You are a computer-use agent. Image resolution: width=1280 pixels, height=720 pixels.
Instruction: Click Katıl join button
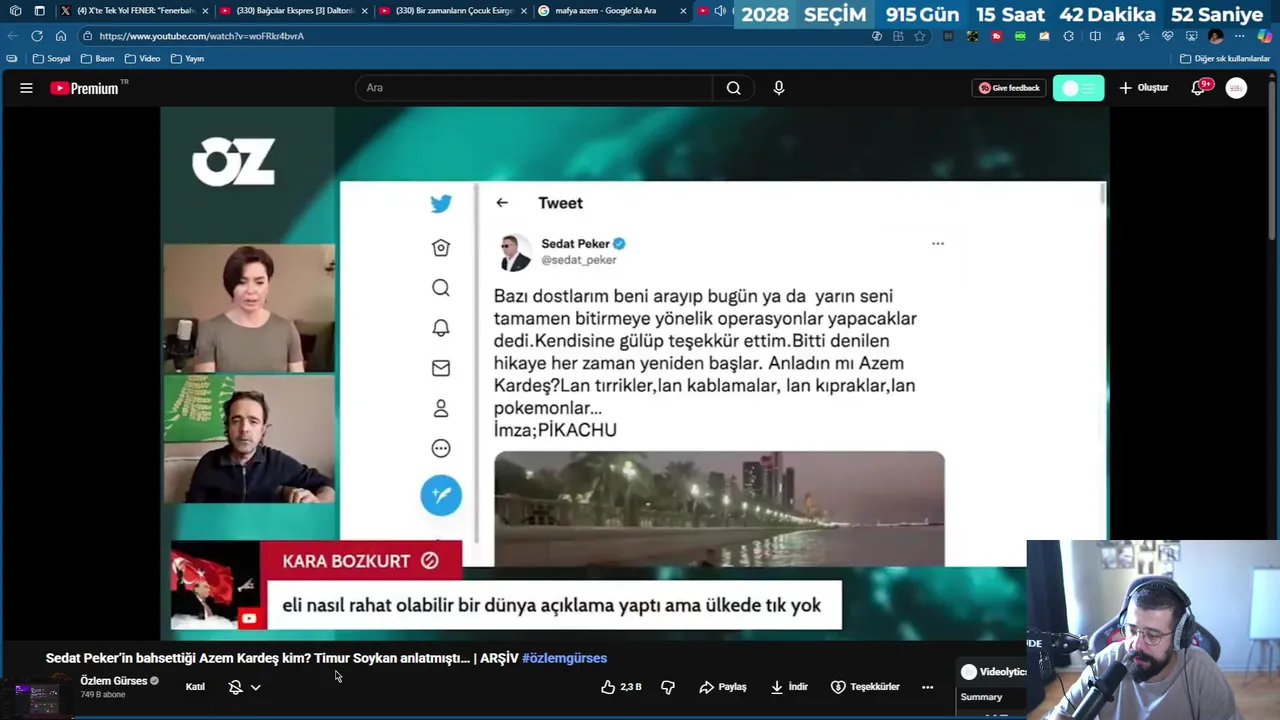point(195,687)
